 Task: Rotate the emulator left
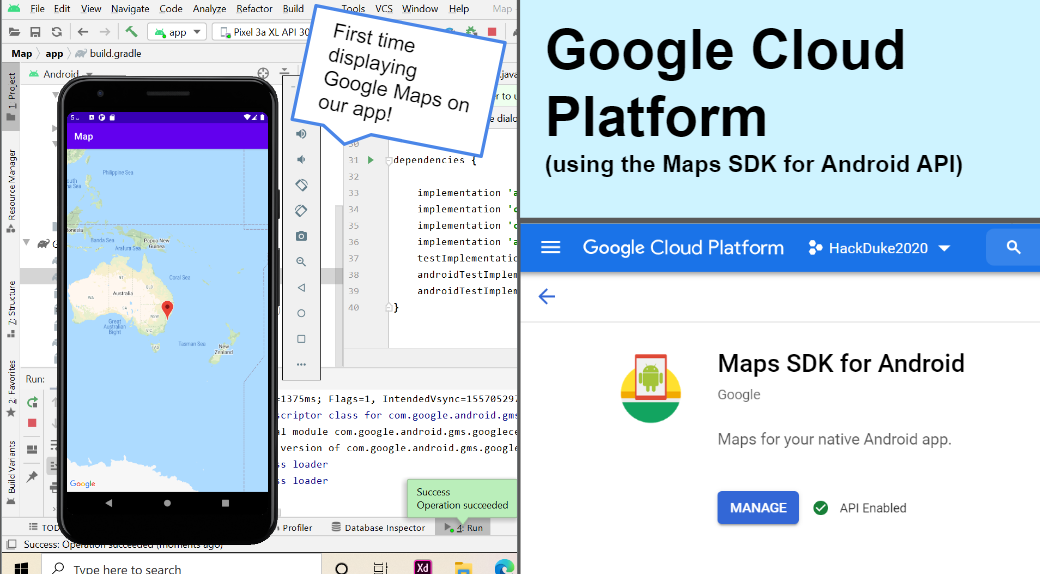tap(301, 185)
